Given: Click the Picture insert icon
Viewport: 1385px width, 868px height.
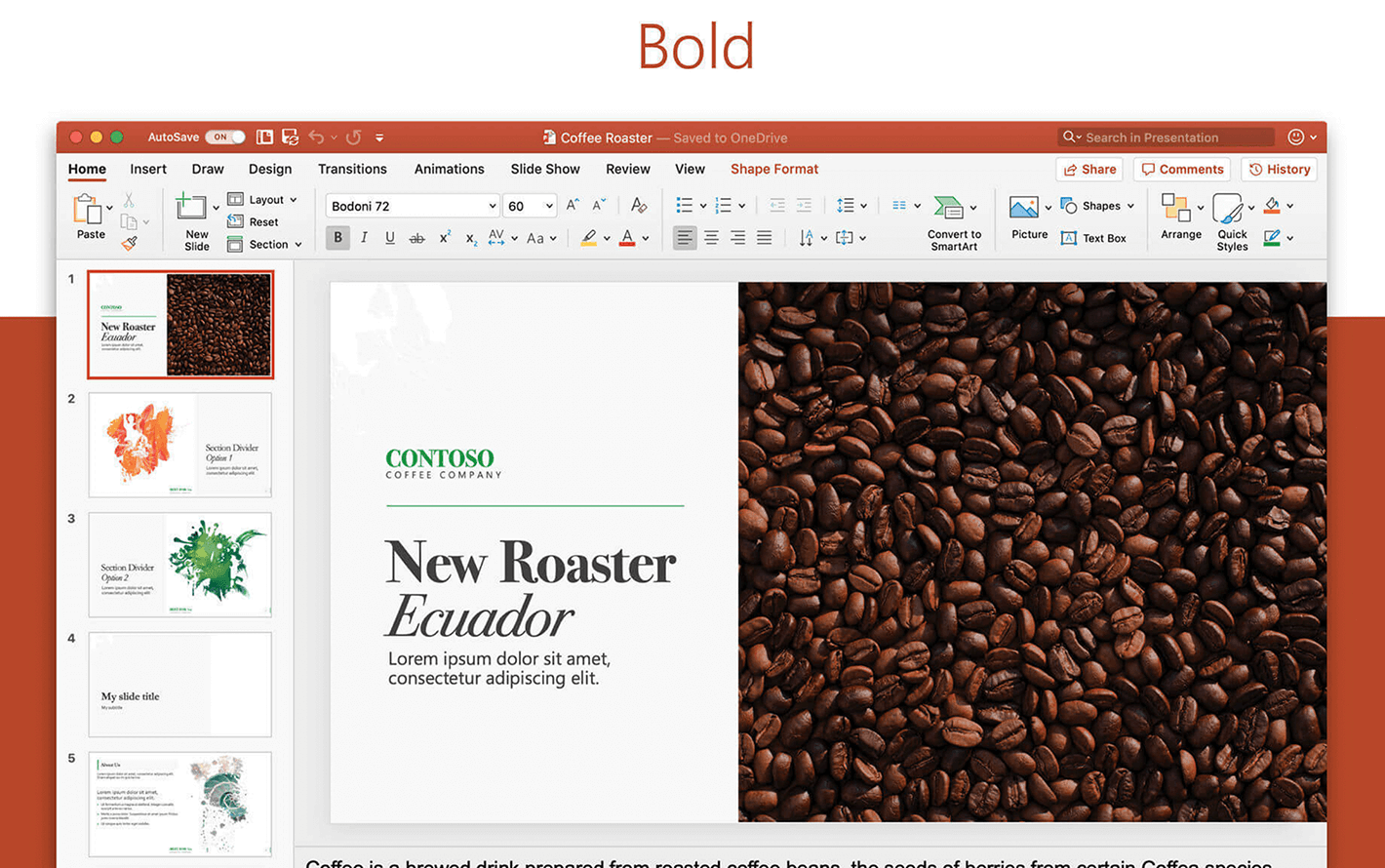Looking at the screenshot, I should (x=1023, y=207).
